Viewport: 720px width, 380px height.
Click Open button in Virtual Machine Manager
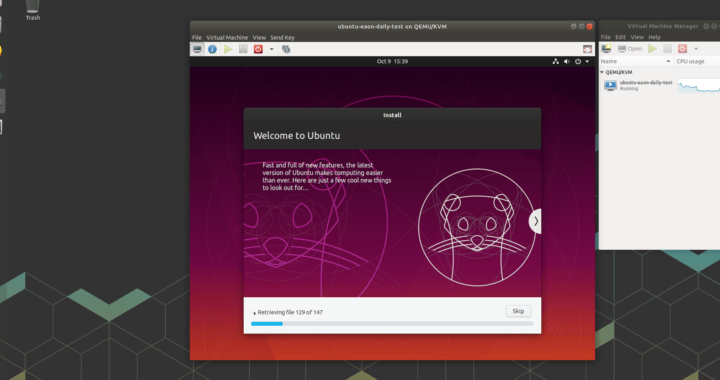(630, 49)
